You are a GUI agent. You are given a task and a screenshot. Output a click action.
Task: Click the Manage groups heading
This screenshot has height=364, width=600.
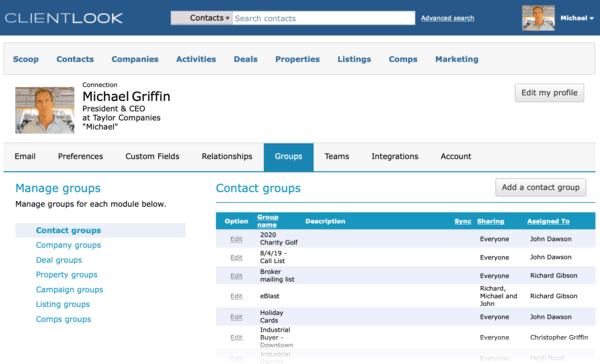[58, 188]
